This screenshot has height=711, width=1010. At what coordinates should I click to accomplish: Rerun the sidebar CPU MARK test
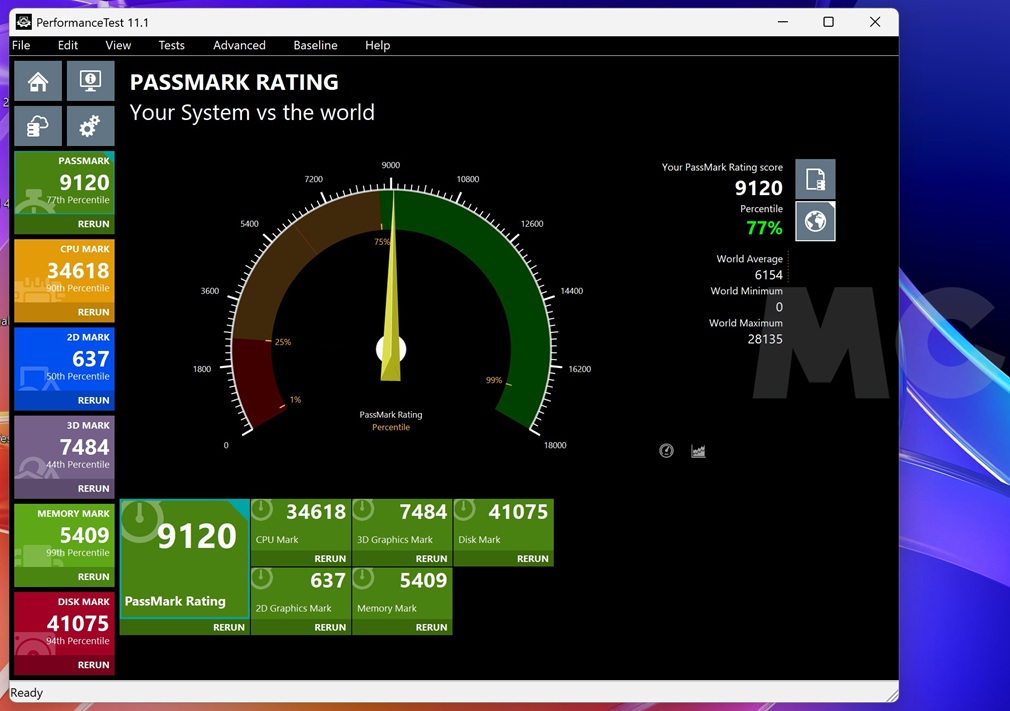coord(93,312)
